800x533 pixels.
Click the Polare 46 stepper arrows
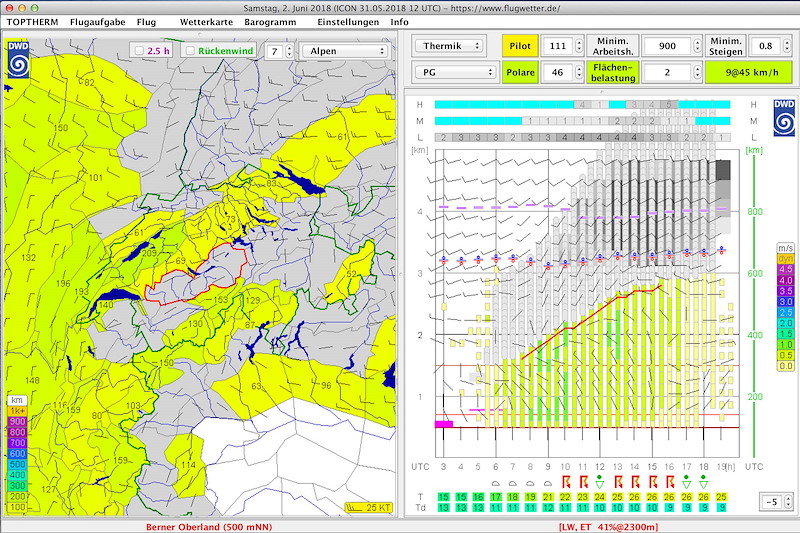tap(579, 72)
